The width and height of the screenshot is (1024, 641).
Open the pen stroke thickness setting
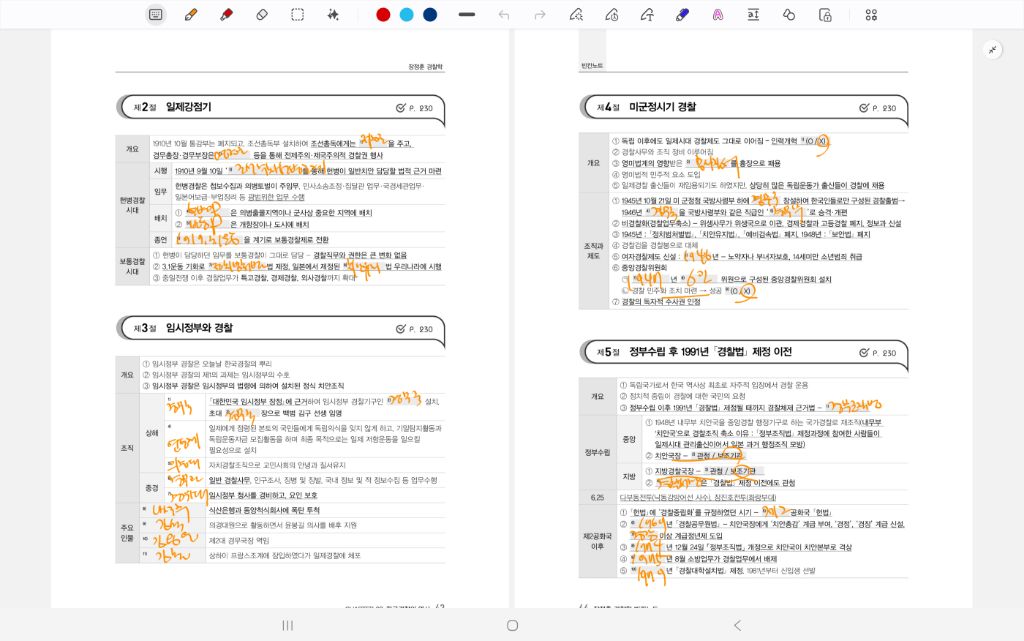pyautogui.click(x=466, y=14)
